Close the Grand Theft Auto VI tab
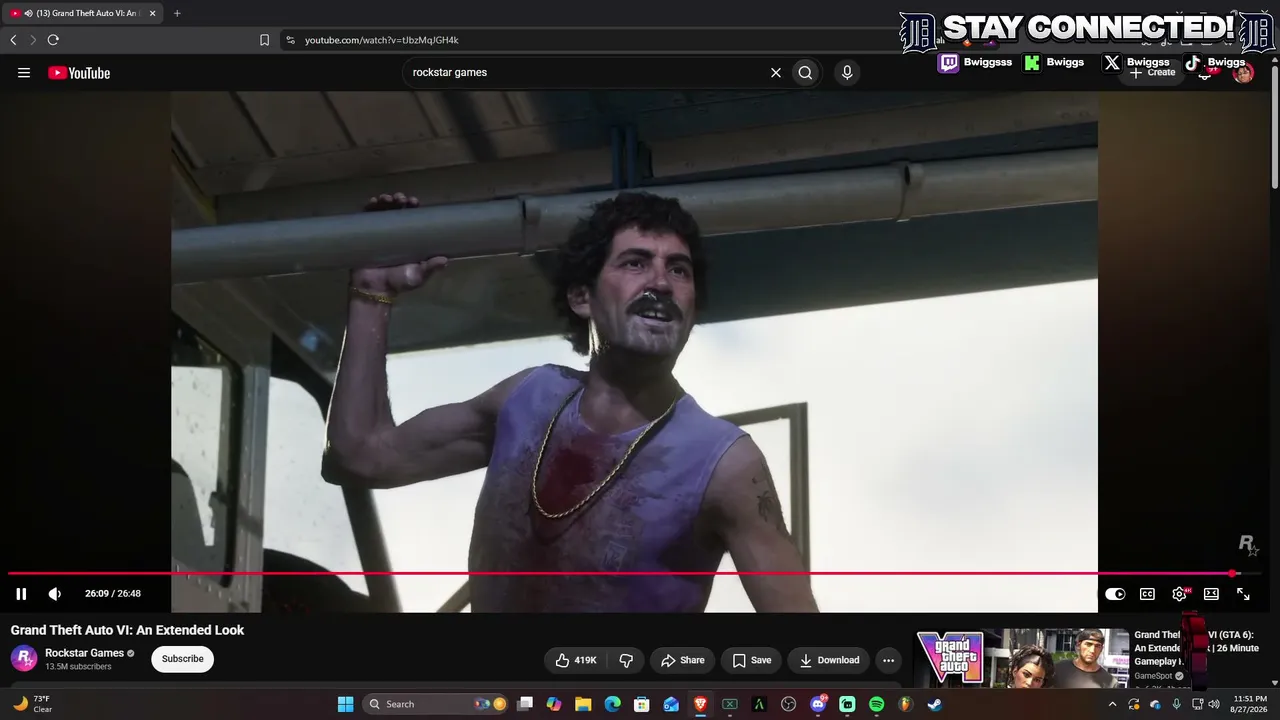 152,13
